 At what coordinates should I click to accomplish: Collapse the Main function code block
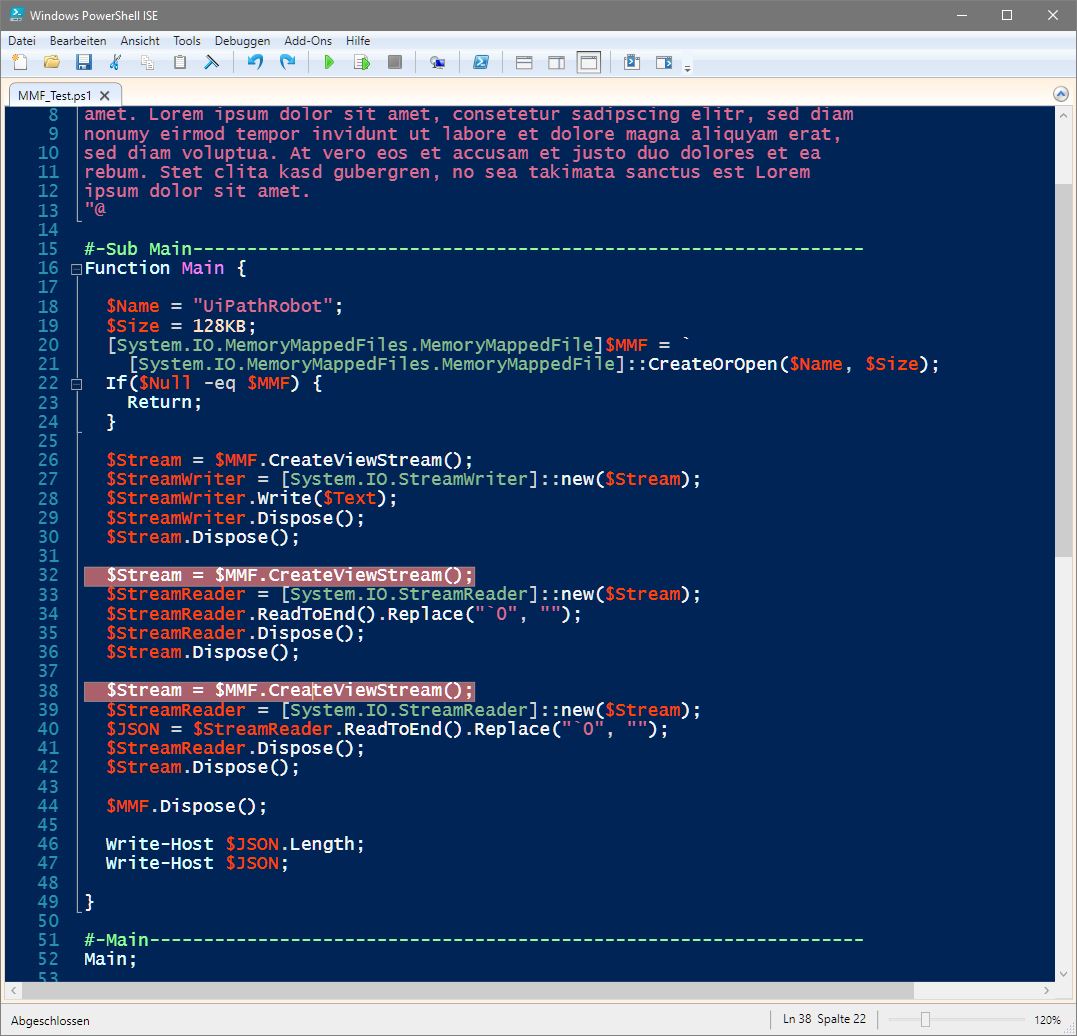[76, 268]
